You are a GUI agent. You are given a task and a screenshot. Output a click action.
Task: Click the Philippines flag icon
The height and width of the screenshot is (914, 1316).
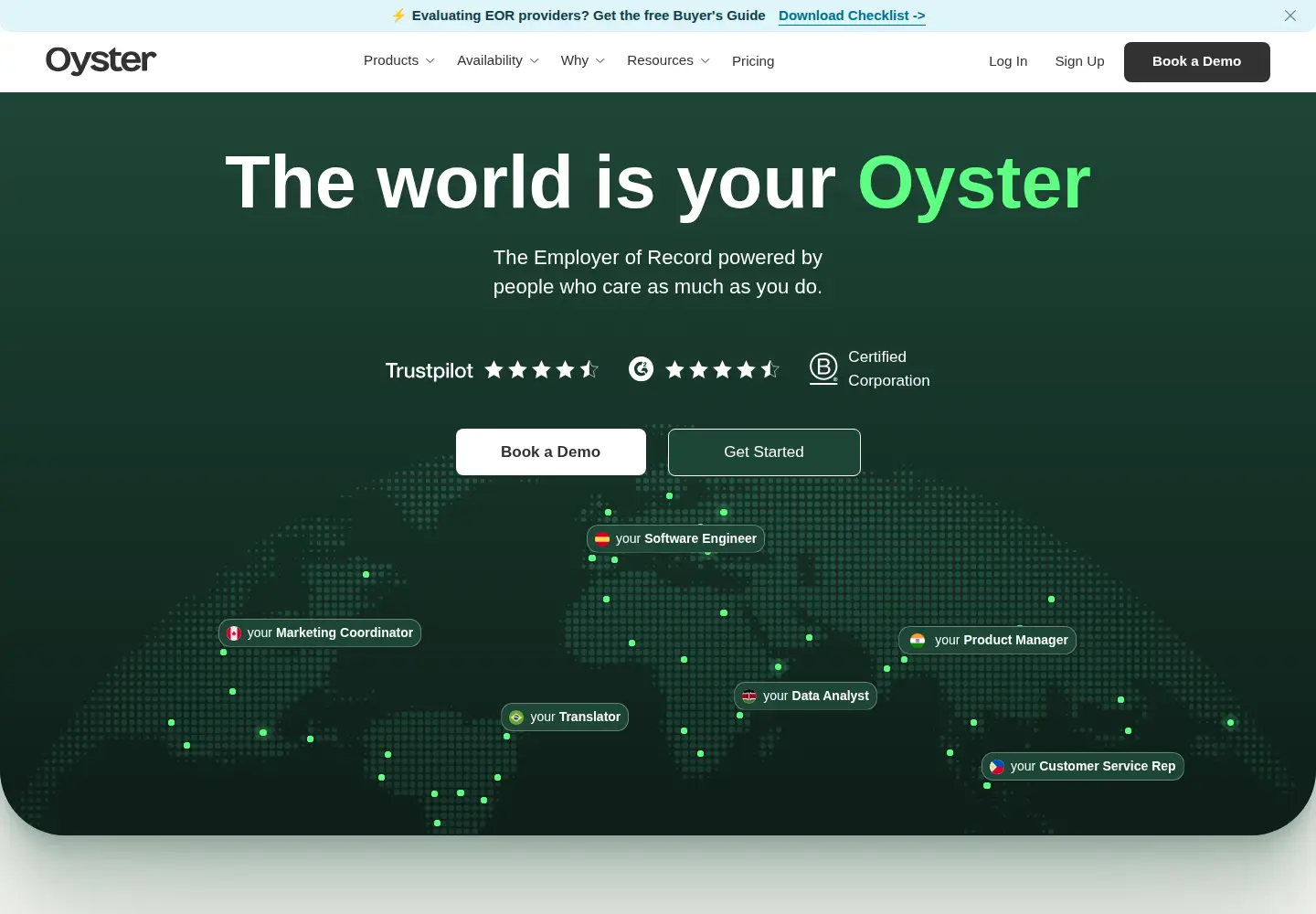click(x=997, y=767)
